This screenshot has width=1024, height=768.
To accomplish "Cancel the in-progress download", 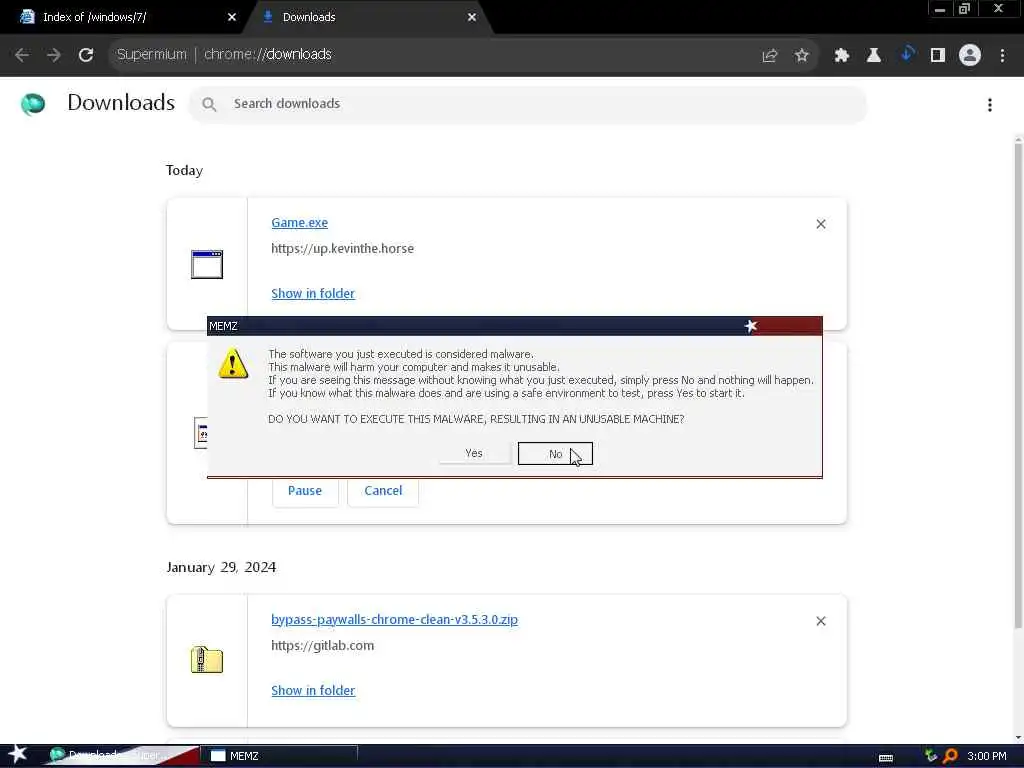I will coord(383,491).
